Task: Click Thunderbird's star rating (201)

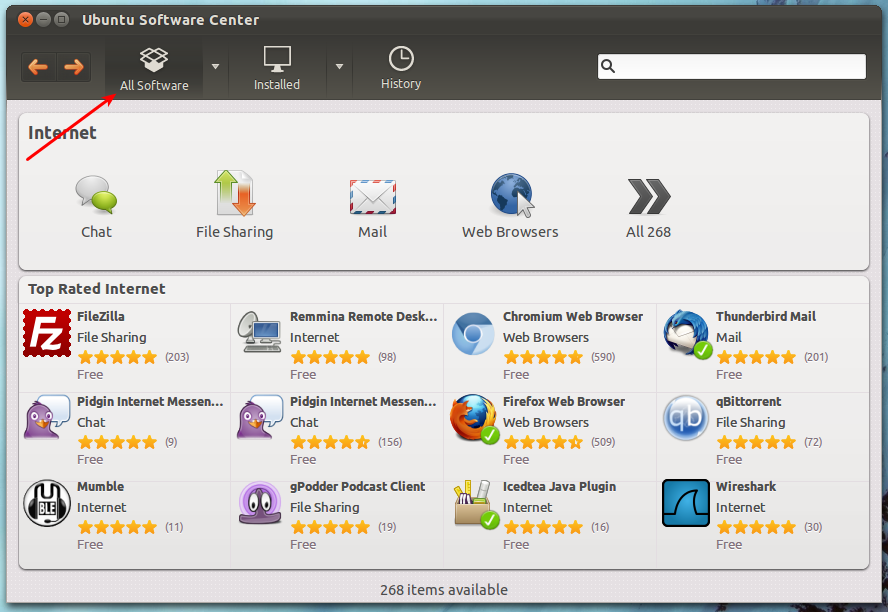Action: point(756,357)
